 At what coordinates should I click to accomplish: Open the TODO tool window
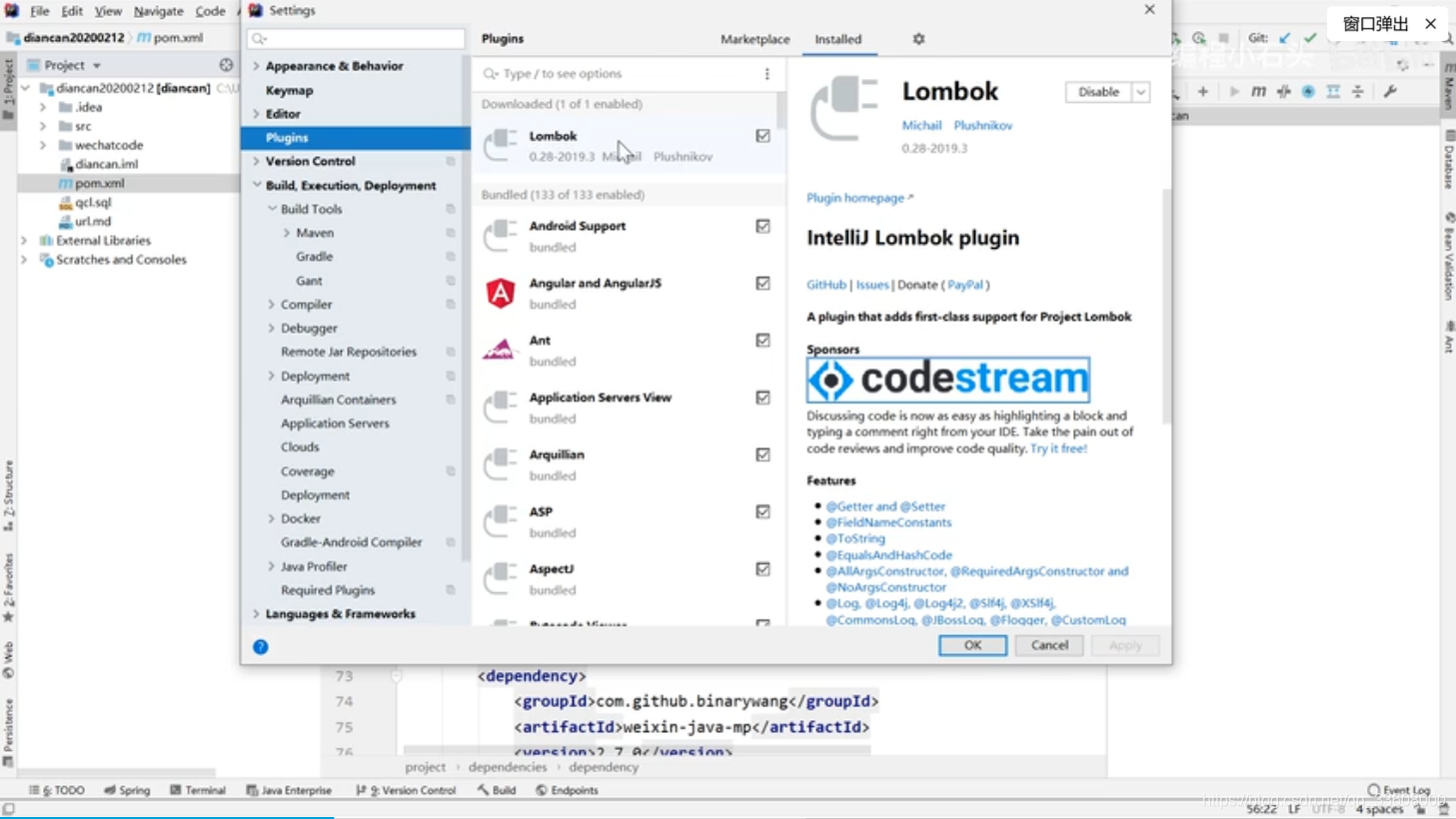(x=58, y=790)
